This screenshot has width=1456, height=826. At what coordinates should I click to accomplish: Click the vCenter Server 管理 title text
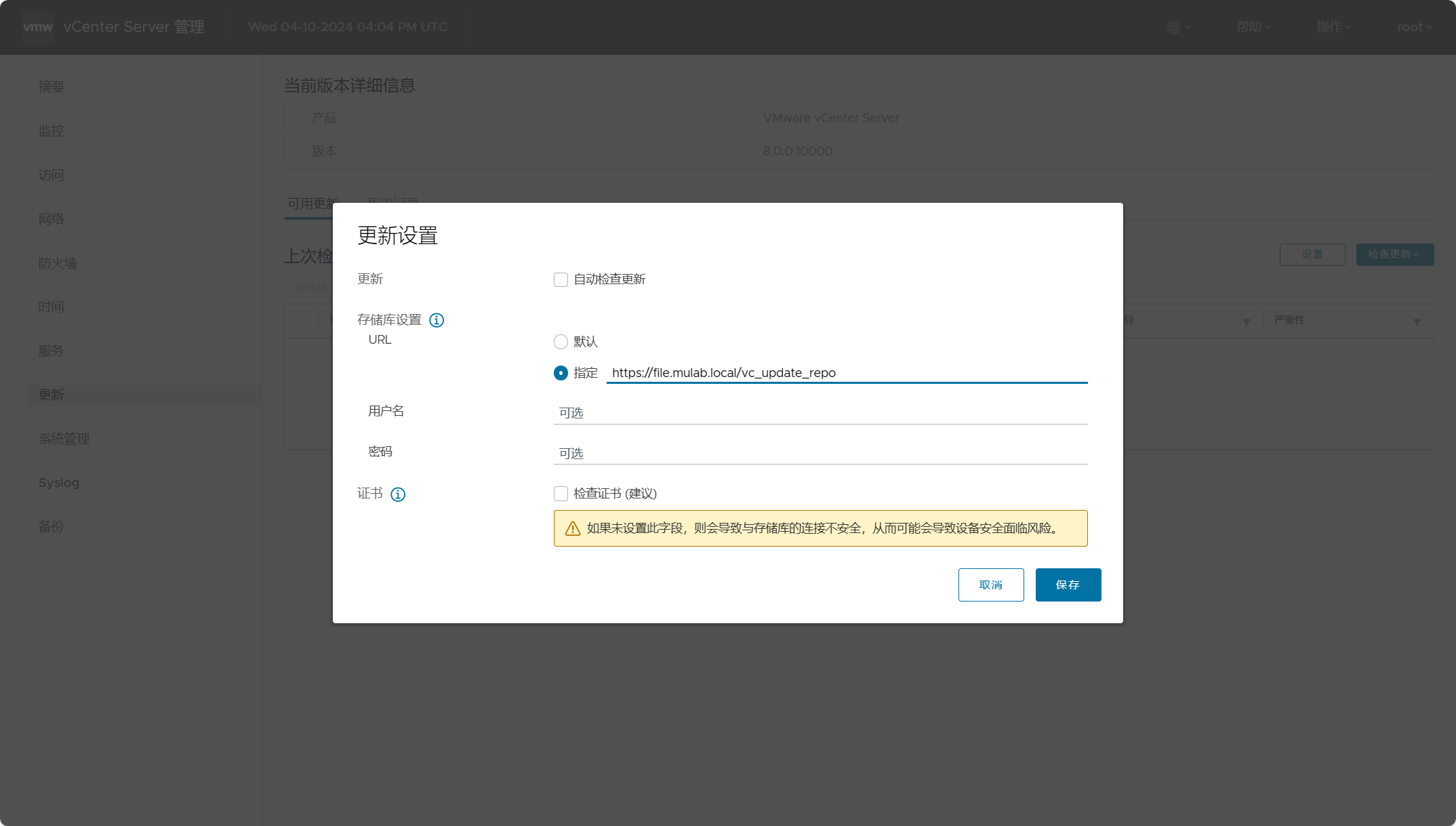[x=134, y=27]
